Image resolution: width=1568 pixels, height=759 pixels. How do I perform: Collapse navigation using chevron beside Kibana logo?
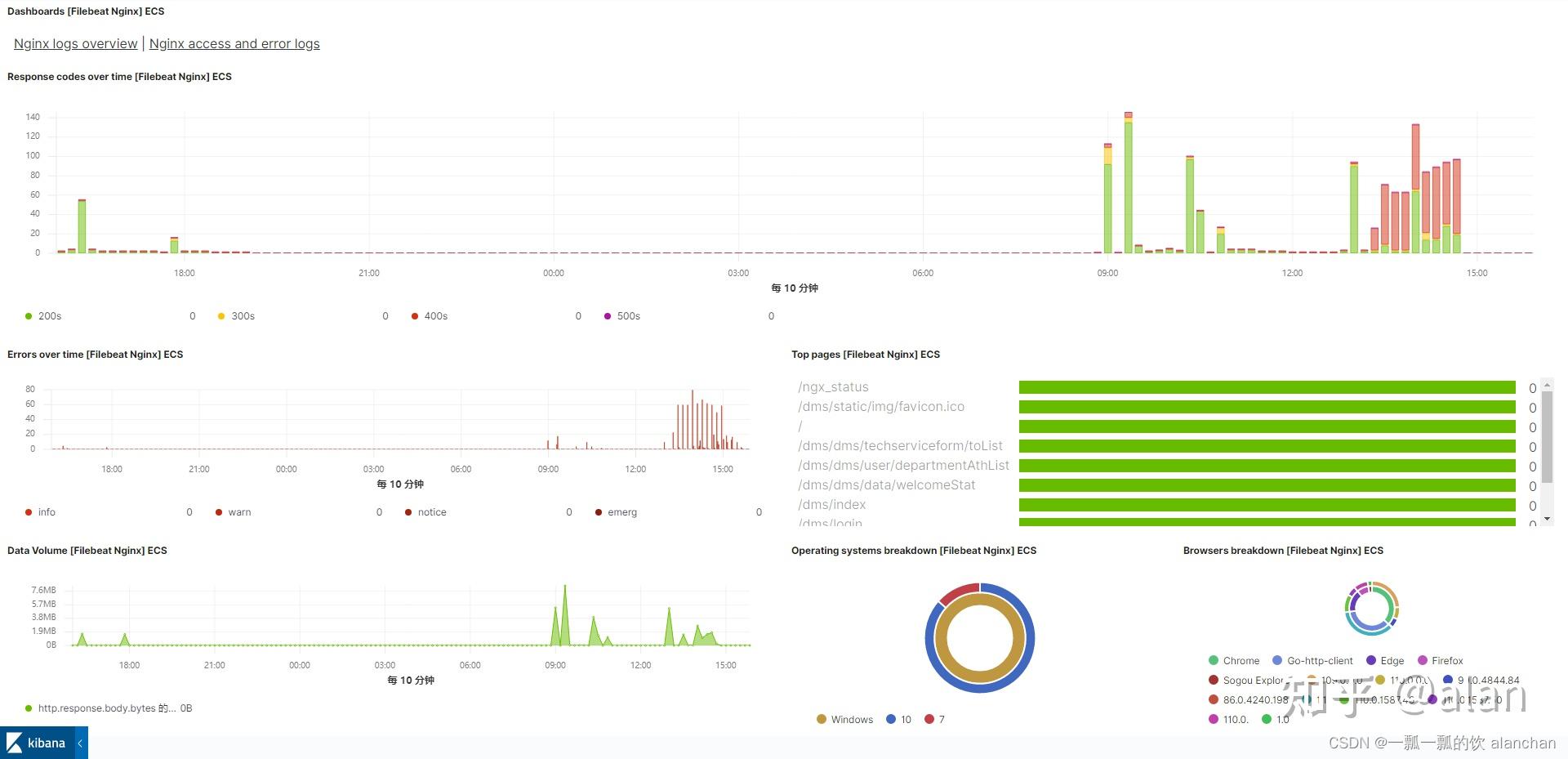(79, 743)
